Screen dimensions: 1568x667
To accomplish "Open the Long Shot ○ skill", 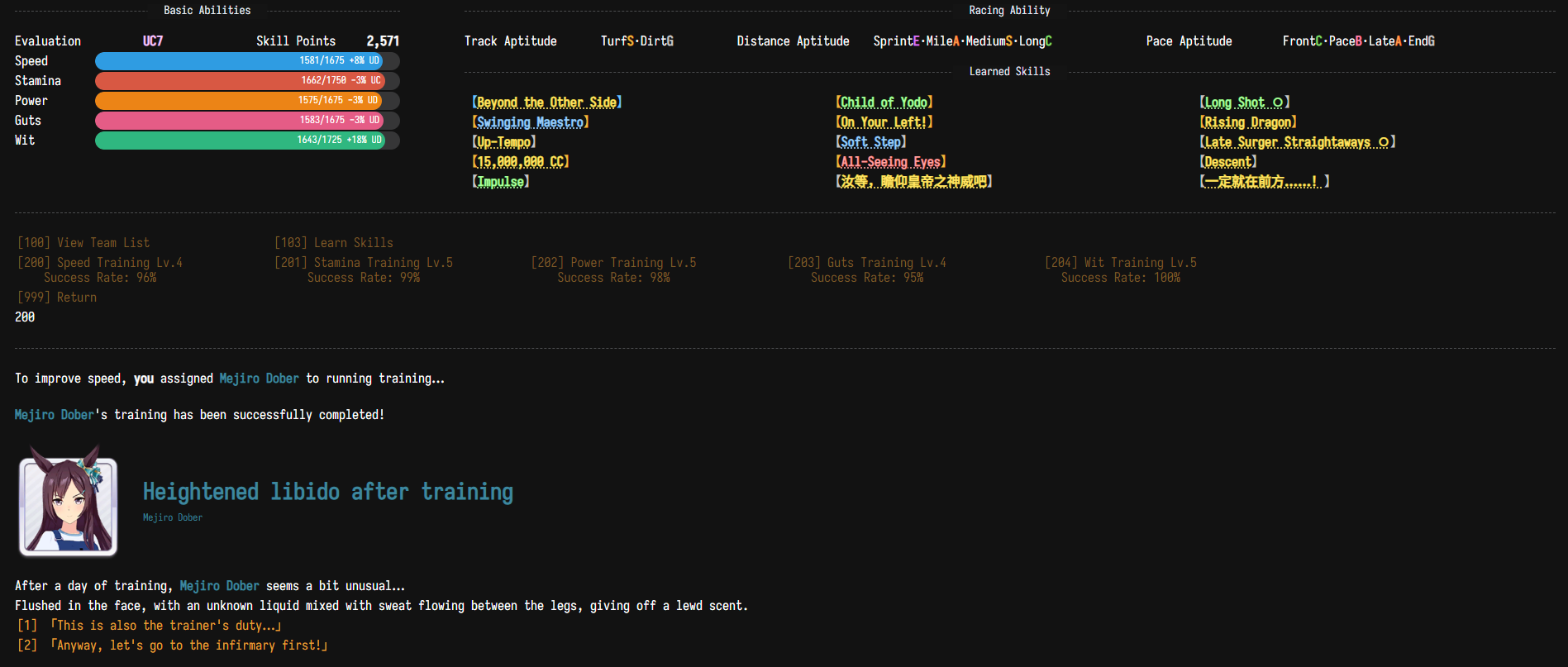I will click(x=1245, y=102).
